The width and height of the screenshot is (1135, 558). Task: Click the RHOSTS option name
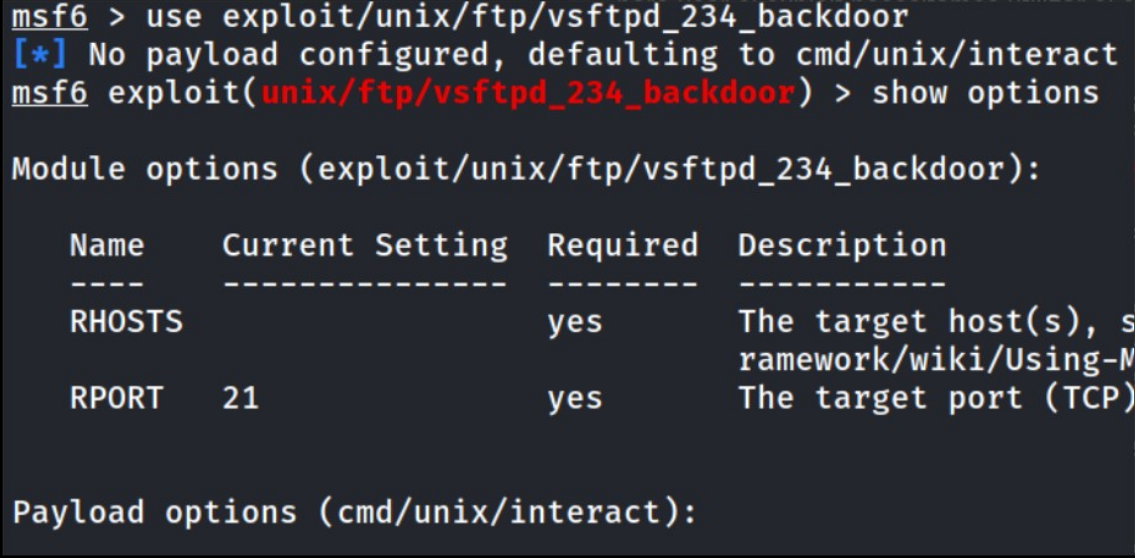[126, 322]
